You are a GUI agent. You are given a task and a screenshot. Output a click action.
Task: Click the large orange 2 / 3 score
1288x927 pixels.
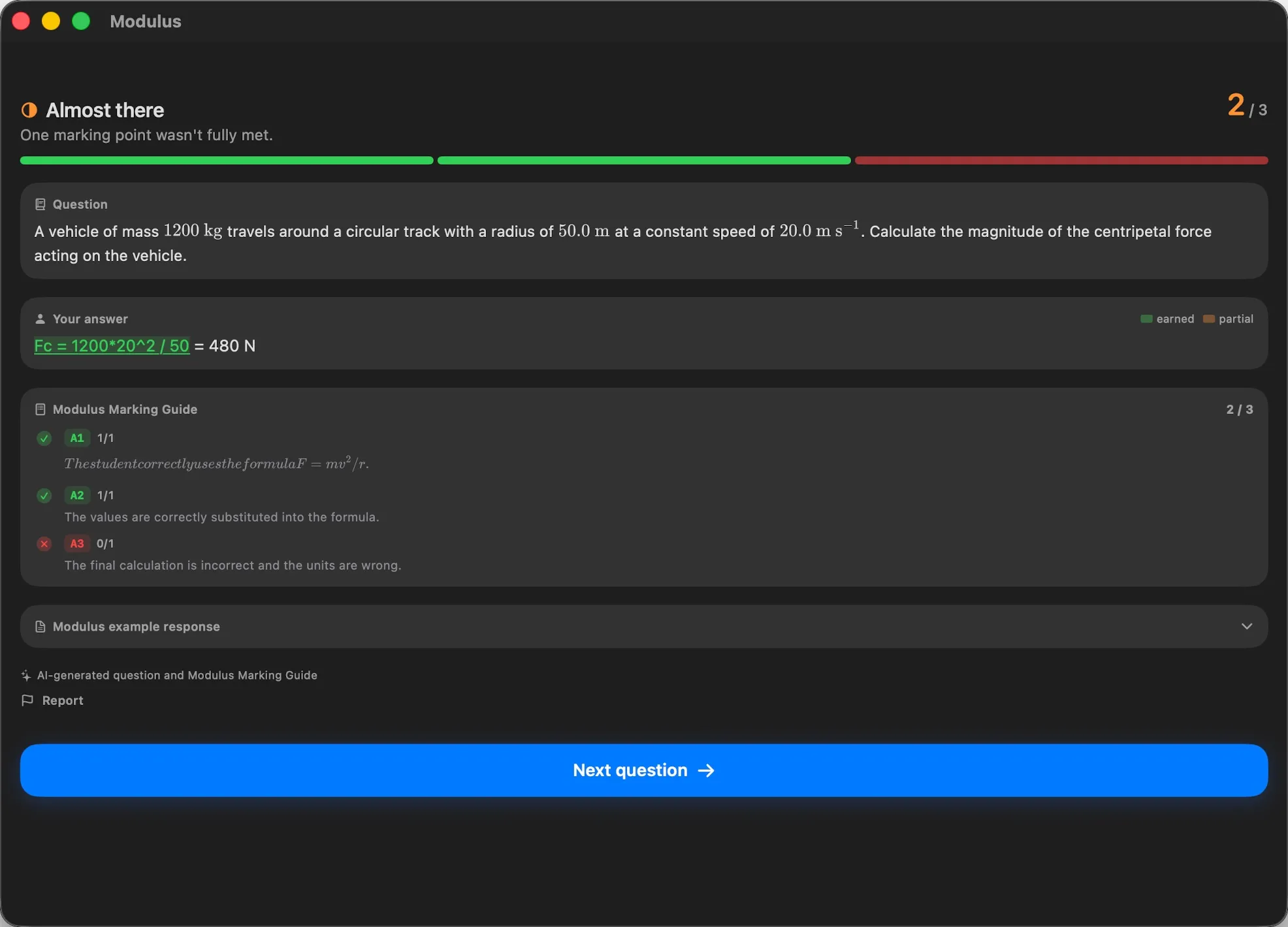tap(1248, 106)
